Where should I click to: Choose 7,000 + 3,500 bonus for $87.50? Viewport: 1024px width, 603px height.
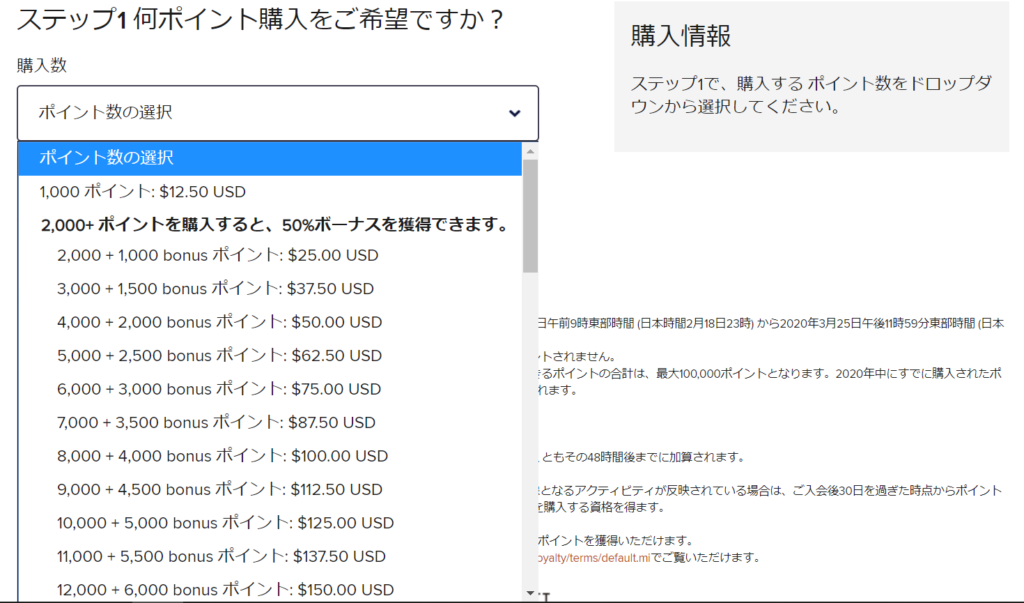click(x=216, y=422)
